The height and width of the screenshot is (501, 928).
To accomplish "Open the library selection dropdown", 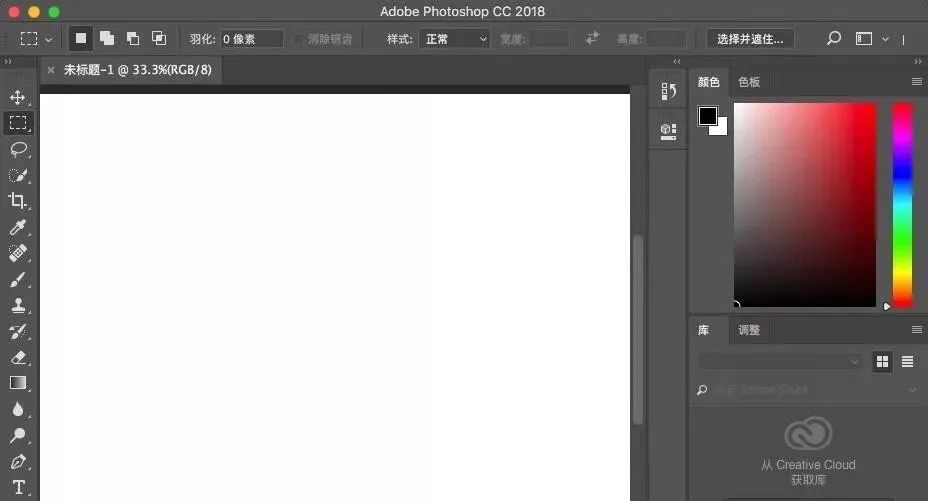I will [x=779, y=361].
